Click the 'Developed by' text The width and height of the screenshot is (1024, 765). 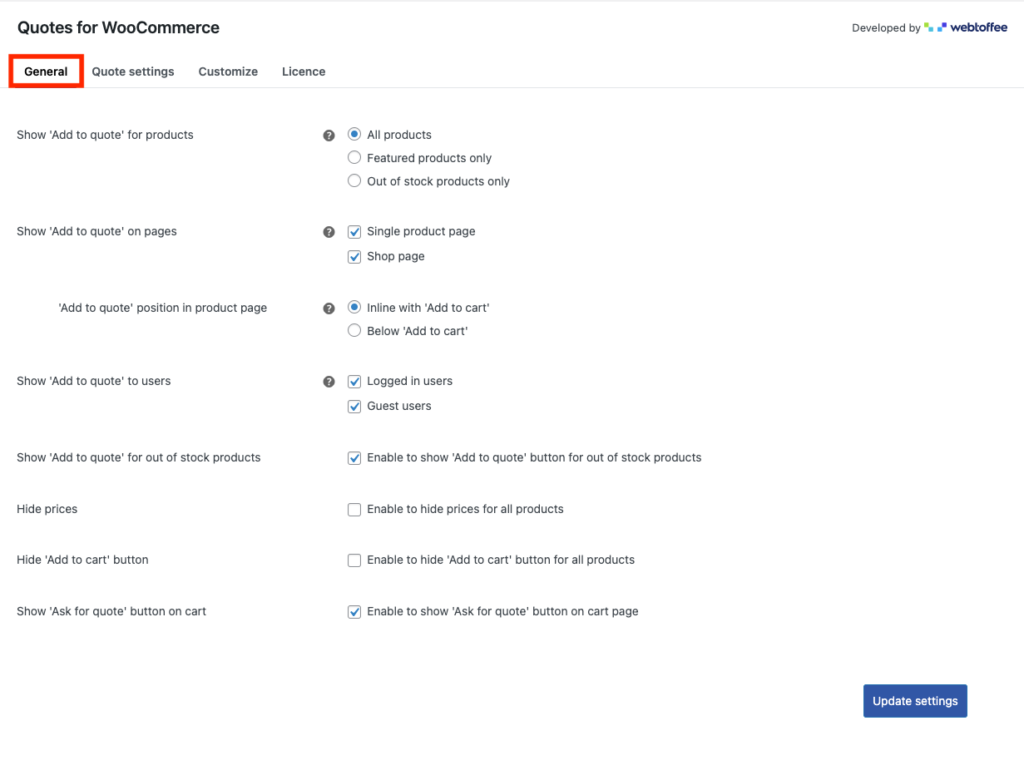886,28
